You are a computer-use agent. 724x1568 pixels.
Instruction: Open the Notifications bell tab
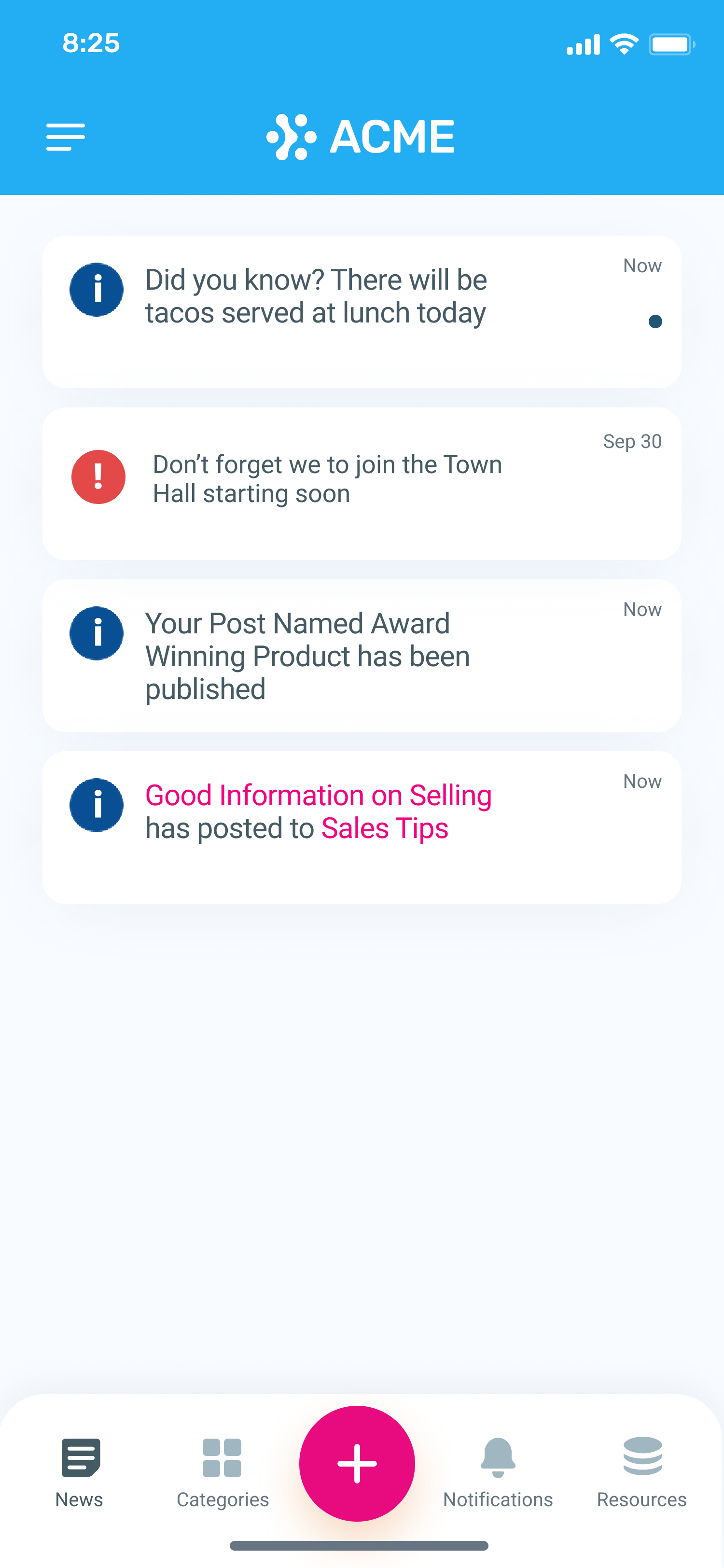[498, 1472]
